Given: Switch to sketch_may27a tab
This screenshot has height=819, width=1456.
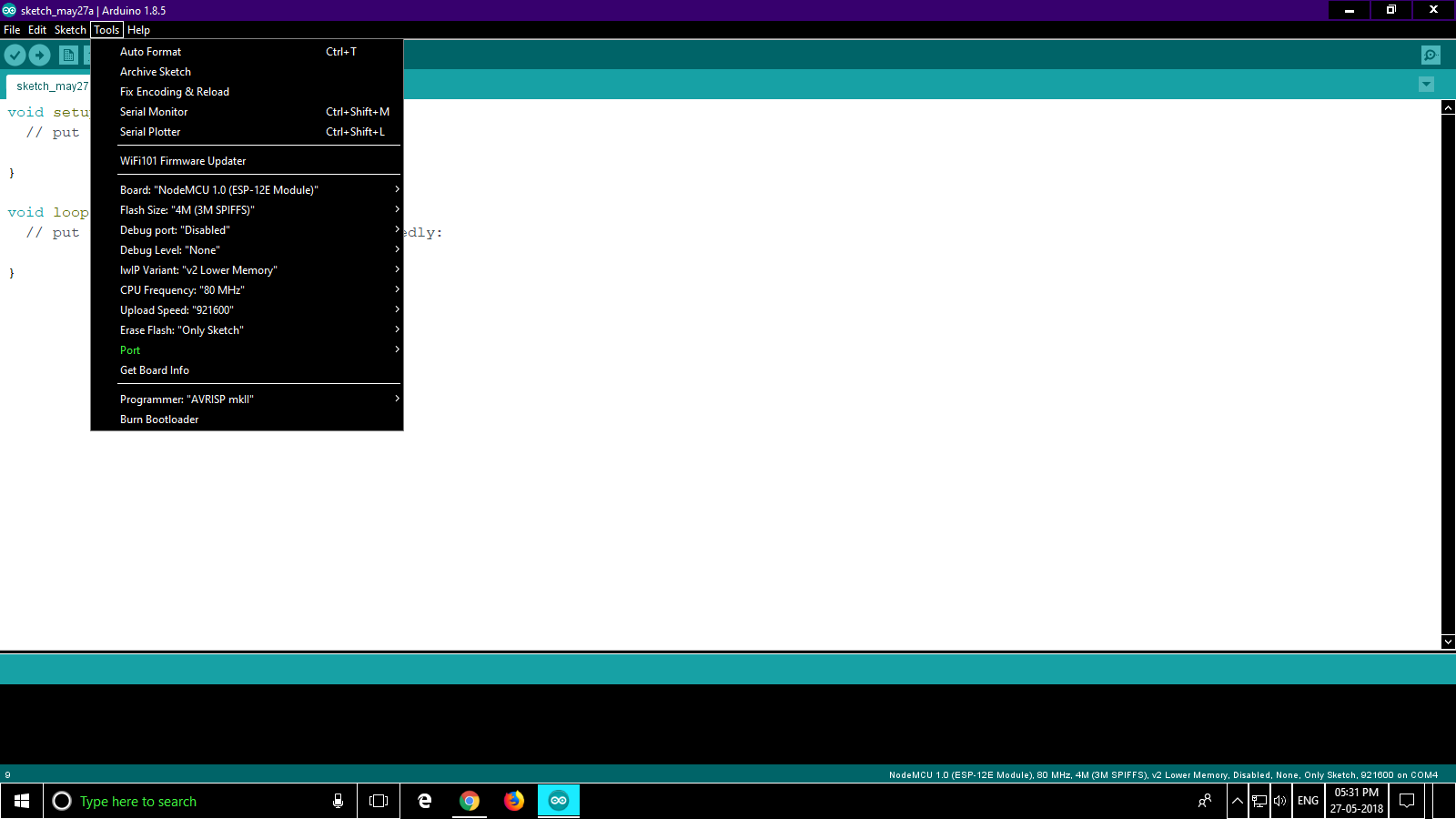Looking at the screenshot, I should pos(49,86).
